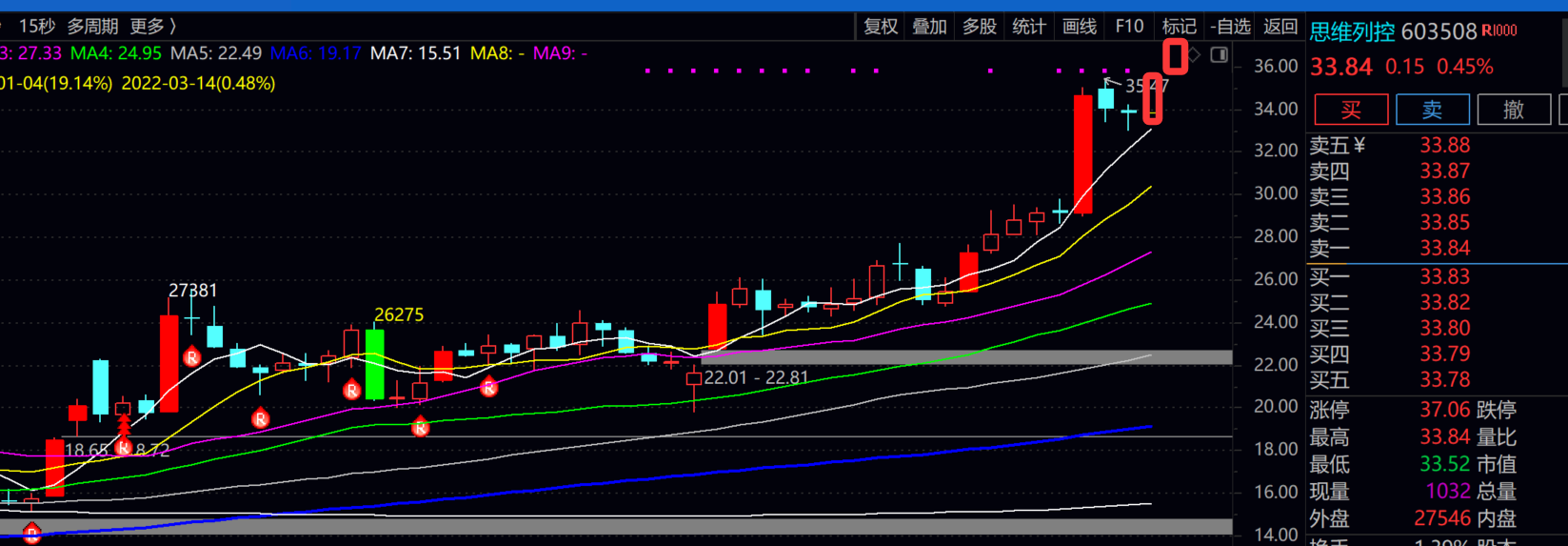The height and width of the screenshot is (546, 1568).
Task: Click the yen symbol beside 卖五
Action: [1359, 145]
